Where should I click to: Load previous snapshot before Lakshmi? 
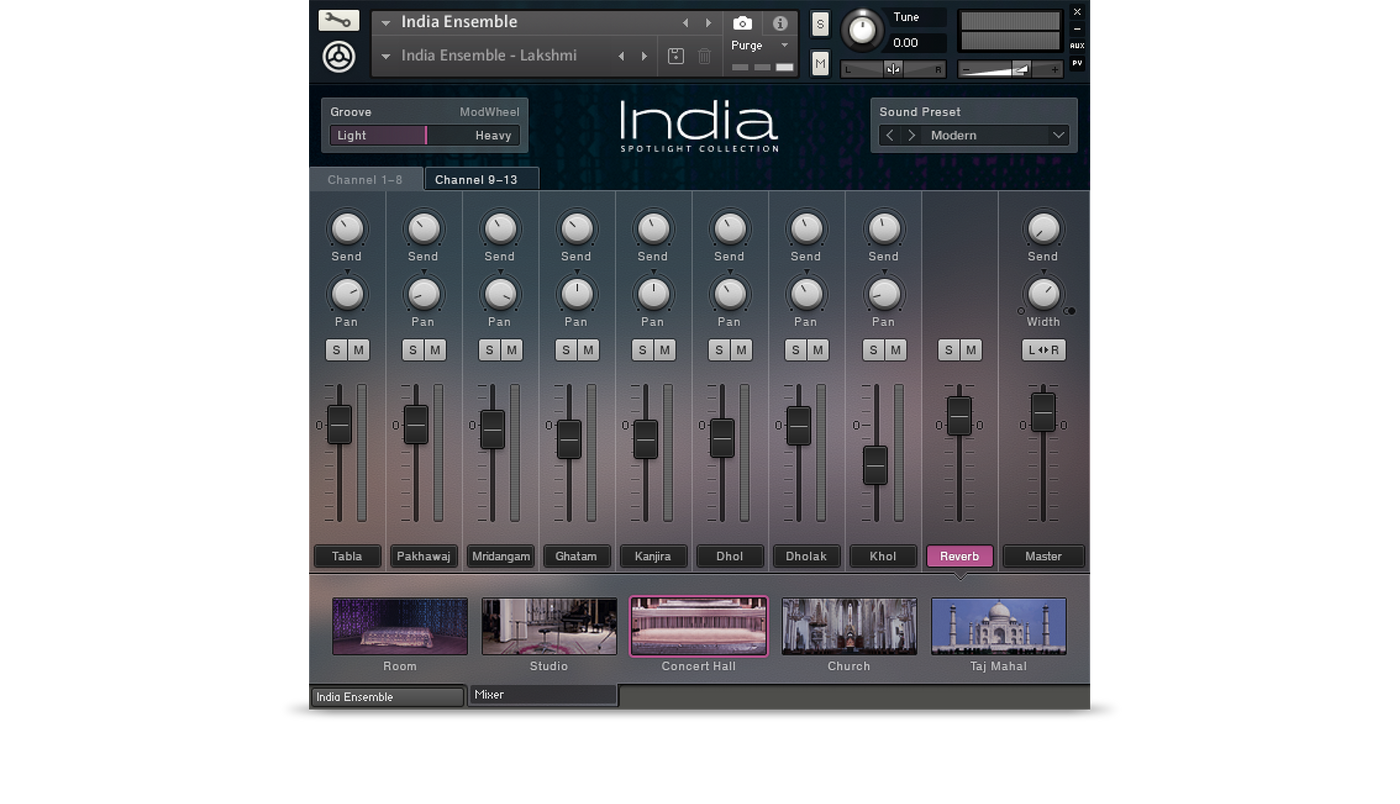tap(621, 56)
